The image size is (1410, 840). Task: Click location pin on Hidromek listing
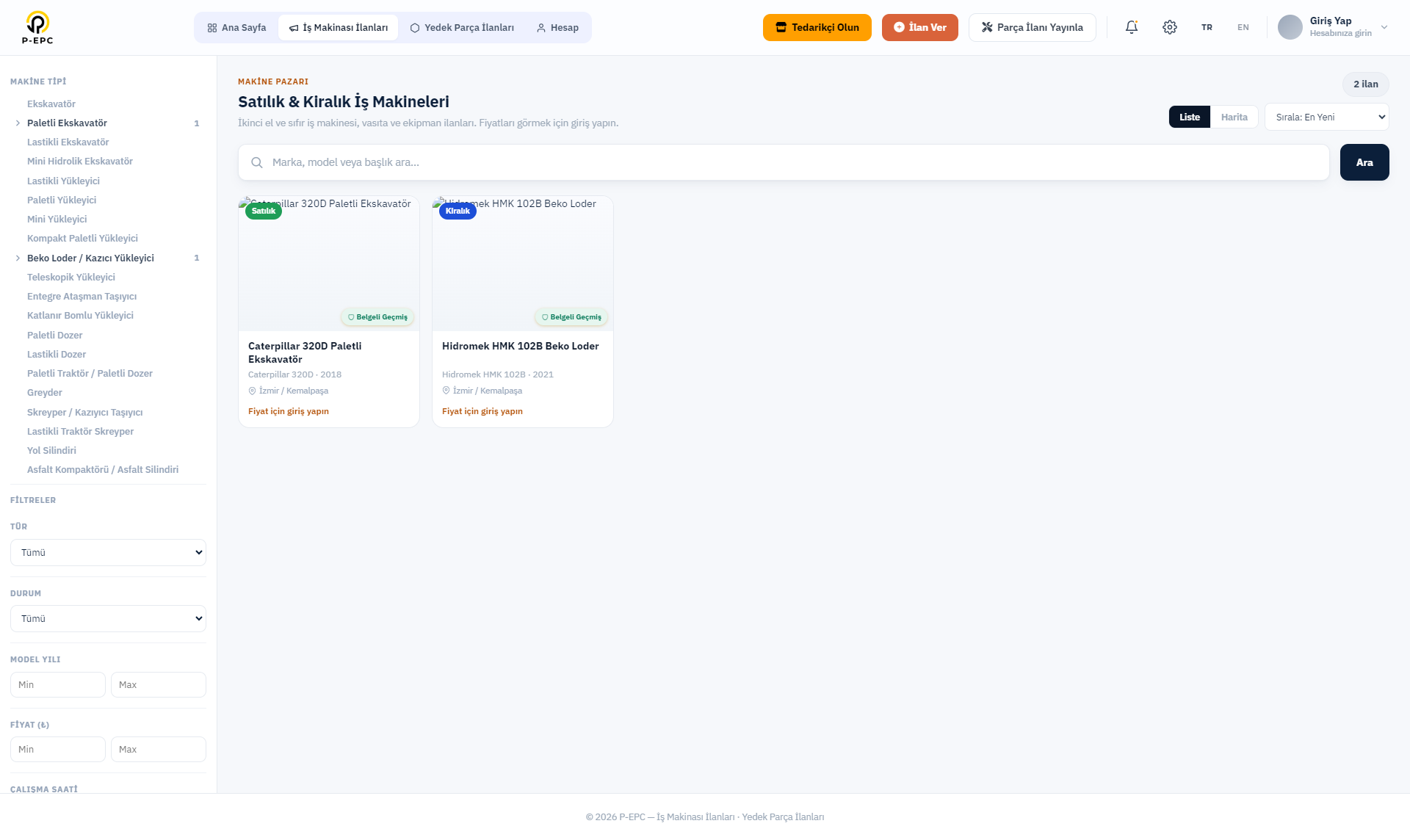point(446,391)
